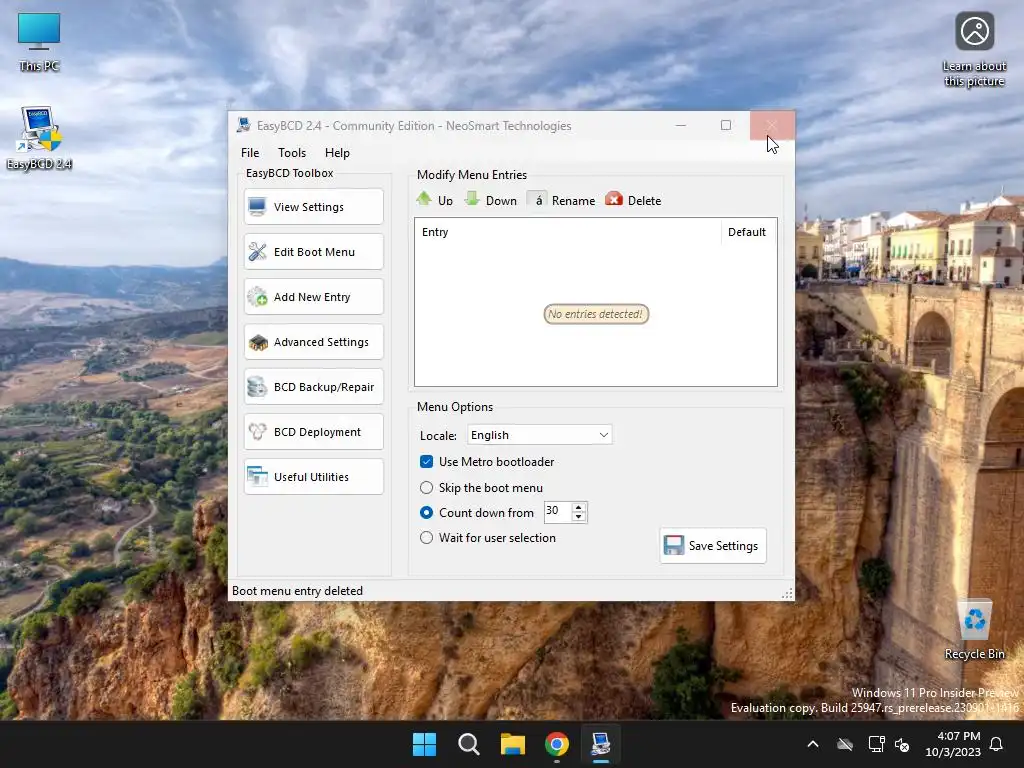Open the Help menu
The image size is (1024, 768).
(x=338, y=153)
